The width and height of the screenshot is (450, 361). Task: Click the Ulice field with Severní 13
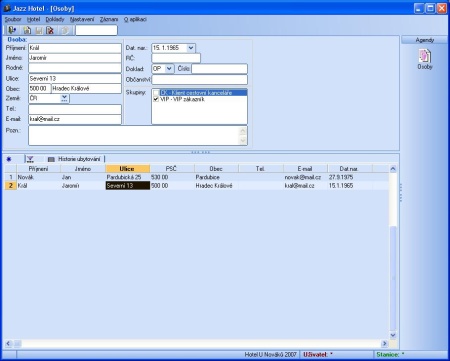tap(75, 79)
